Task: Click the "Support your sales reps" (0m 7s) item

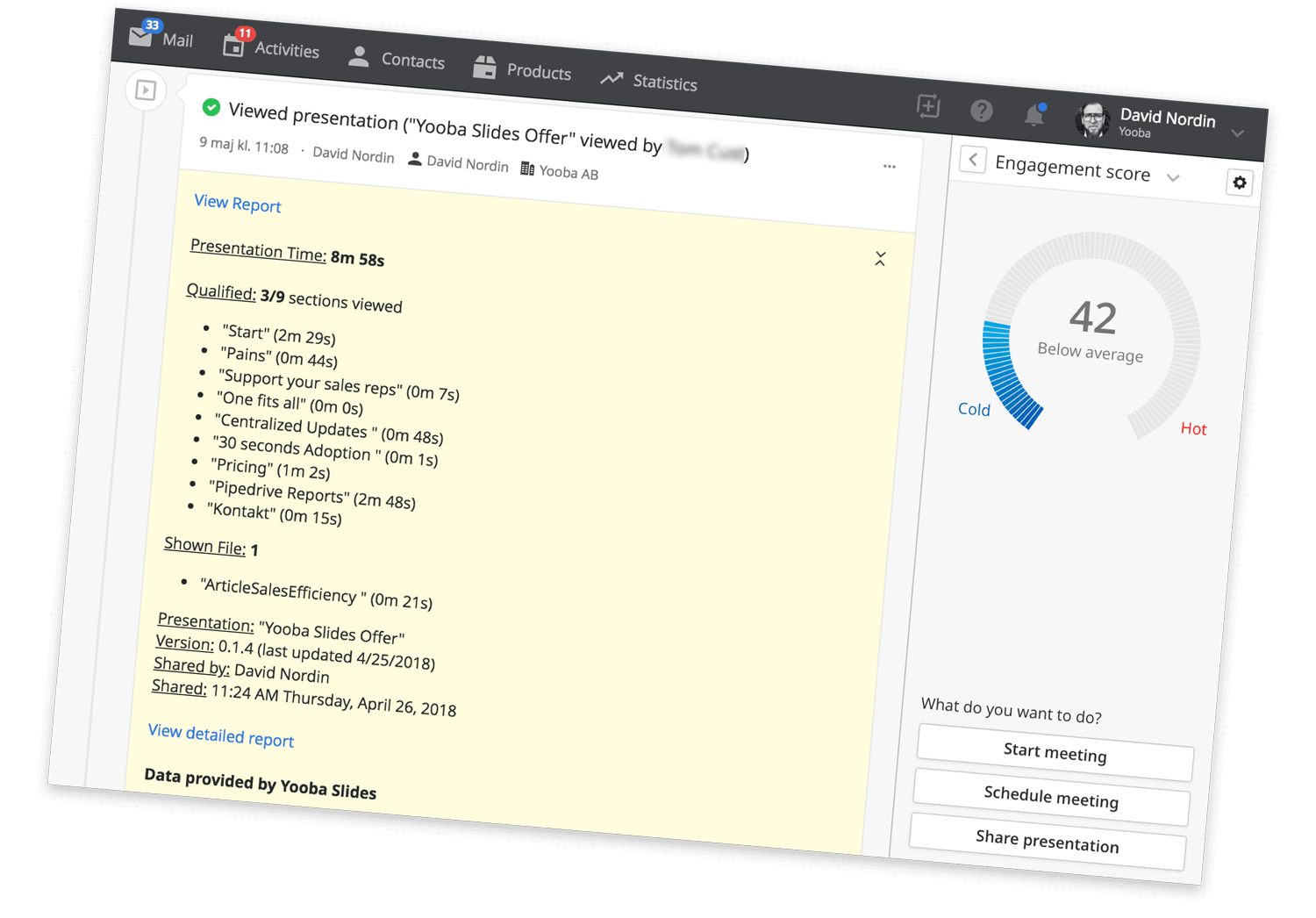Action: tap(339, 384)
